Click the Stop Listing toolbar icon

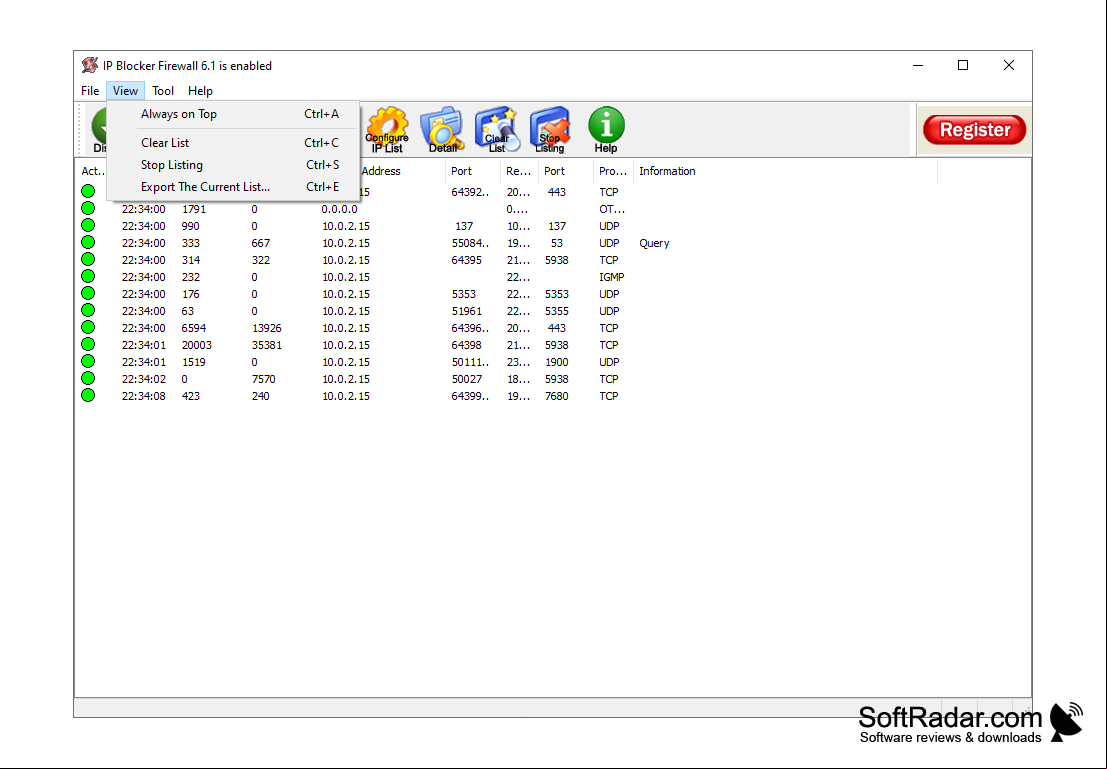pyautogui.click(x=550, y=130)
